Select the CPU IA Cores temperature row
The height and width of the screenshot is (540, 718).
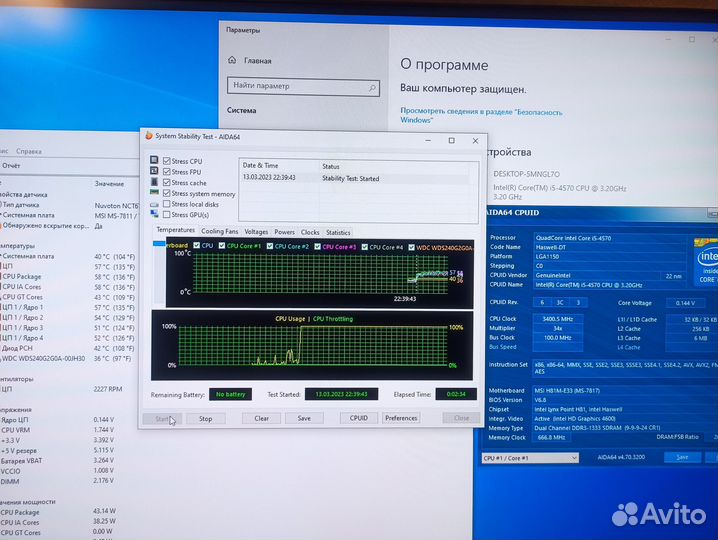(69, 287)
